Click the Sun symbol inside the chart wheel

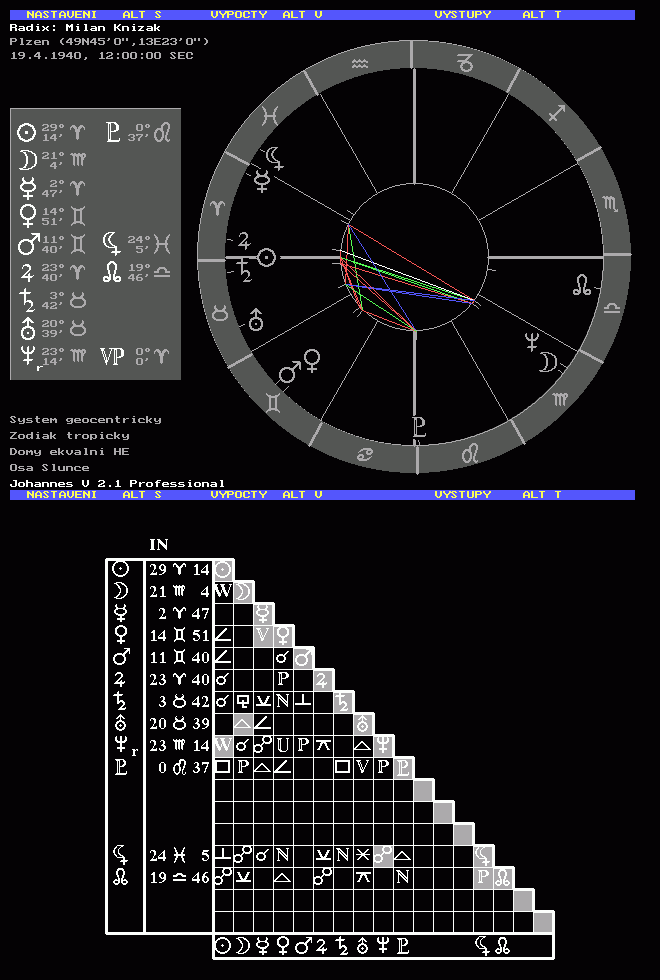[x=266, y=257]
